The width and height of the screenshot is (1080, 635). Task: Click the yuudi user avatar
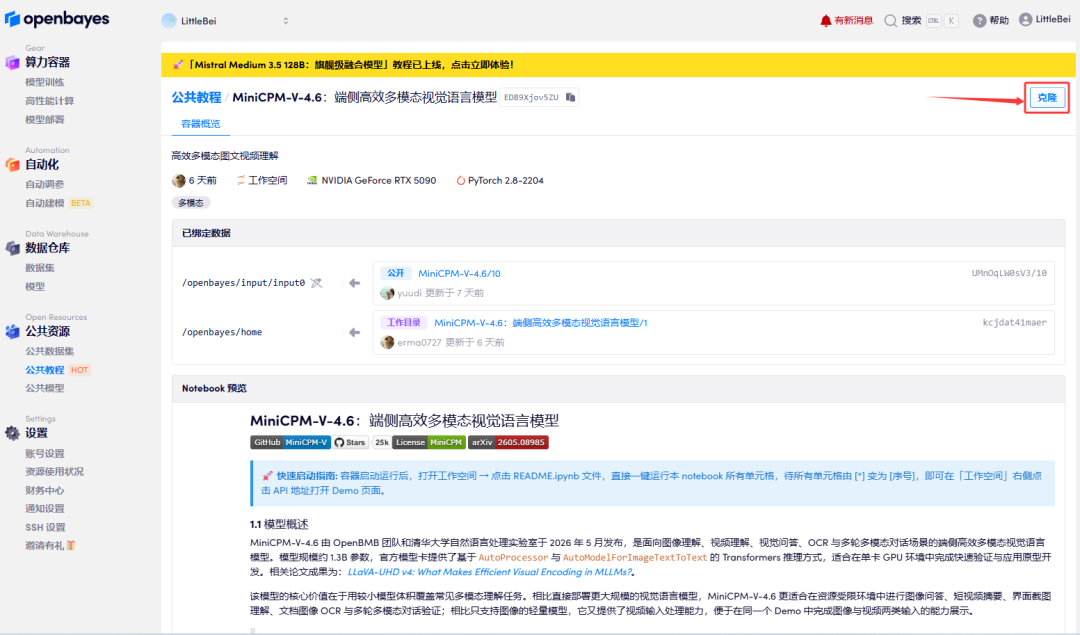[x=387, y=293]
